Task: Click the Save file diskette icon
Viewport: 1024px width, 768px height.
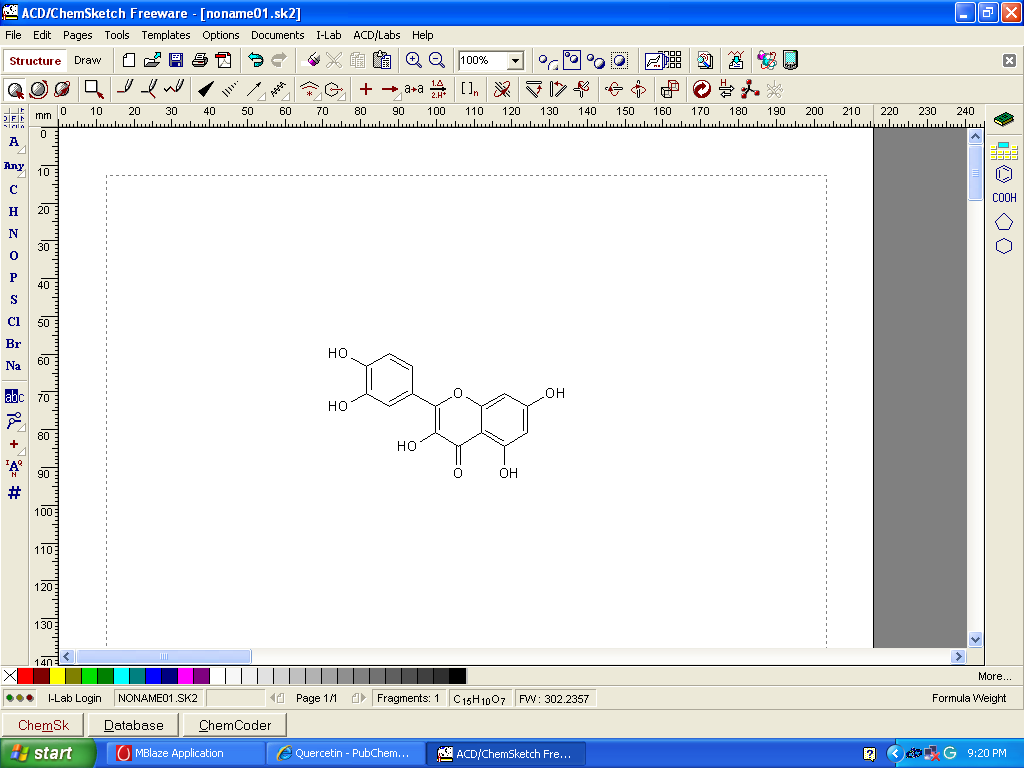Action: pyautogui.click(x=176, y=61)
